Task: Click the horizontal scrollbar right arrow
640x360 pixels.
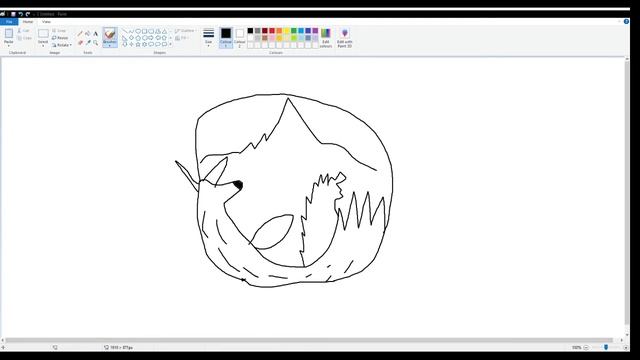Action: point(622,340)
